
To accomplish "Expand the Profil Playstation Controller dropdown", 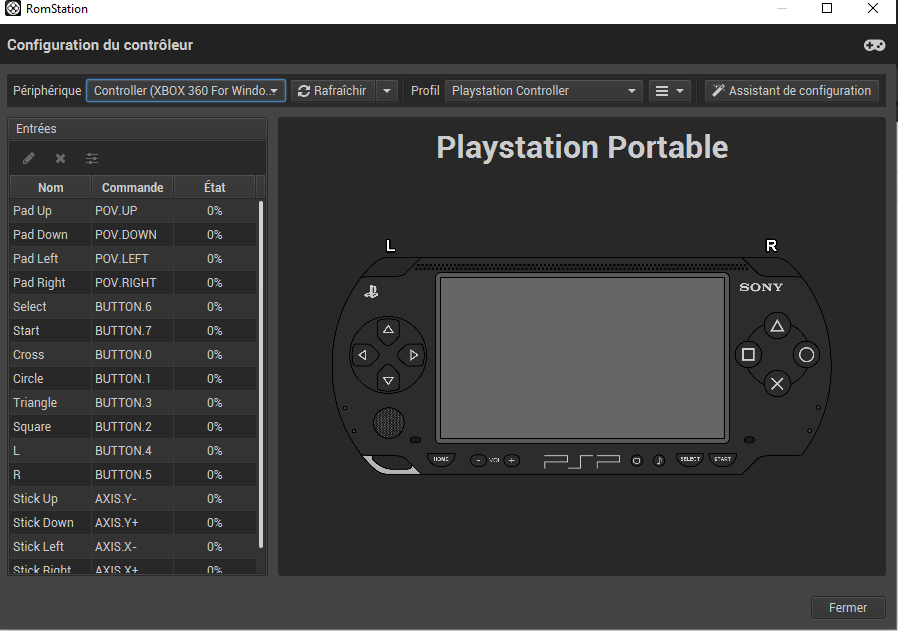I will pos(543,91).
